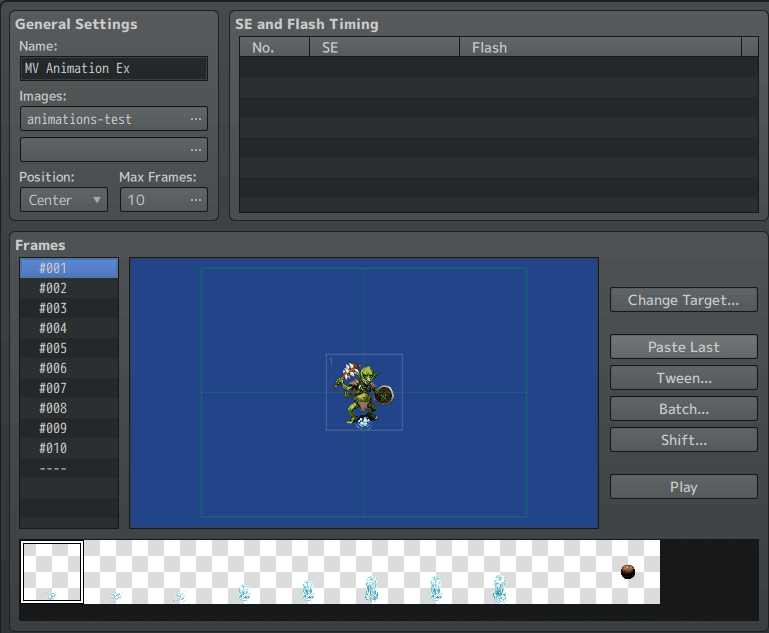Click the 'SE' column header
The height and width of the screenshot is (633, 769).
(x=384, y=48)
